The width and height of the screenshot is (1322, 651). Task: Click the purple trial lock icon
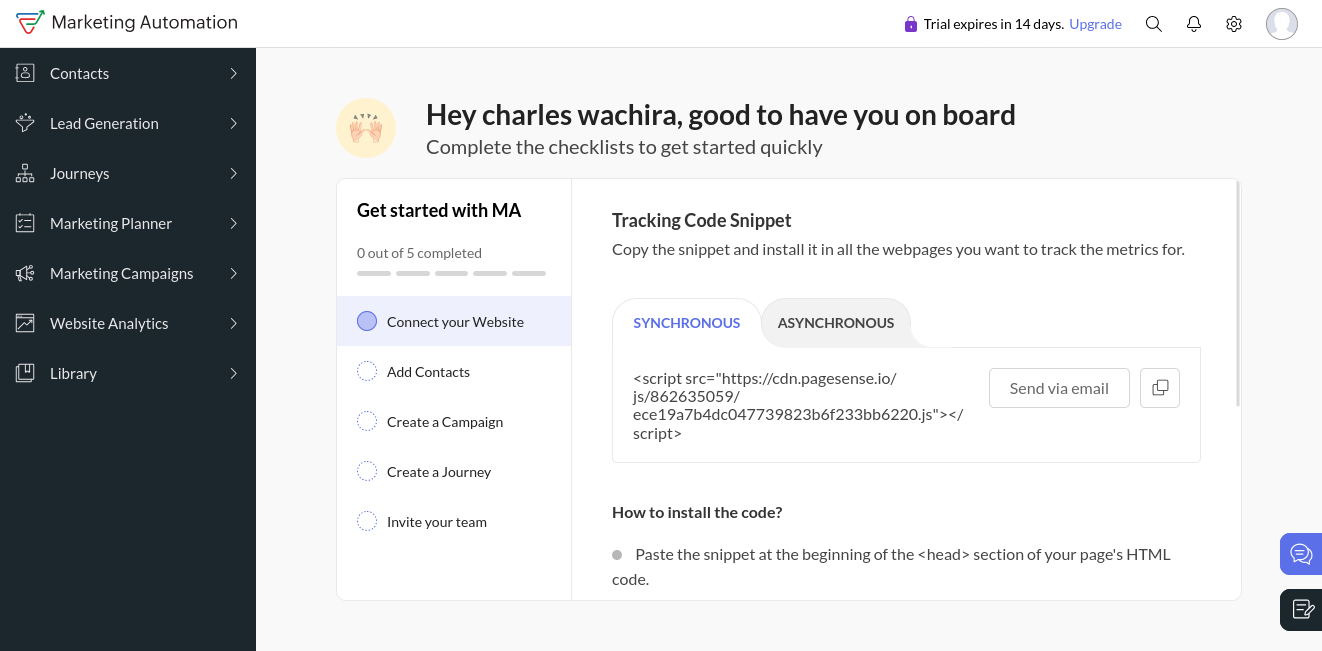click(910, 24)
